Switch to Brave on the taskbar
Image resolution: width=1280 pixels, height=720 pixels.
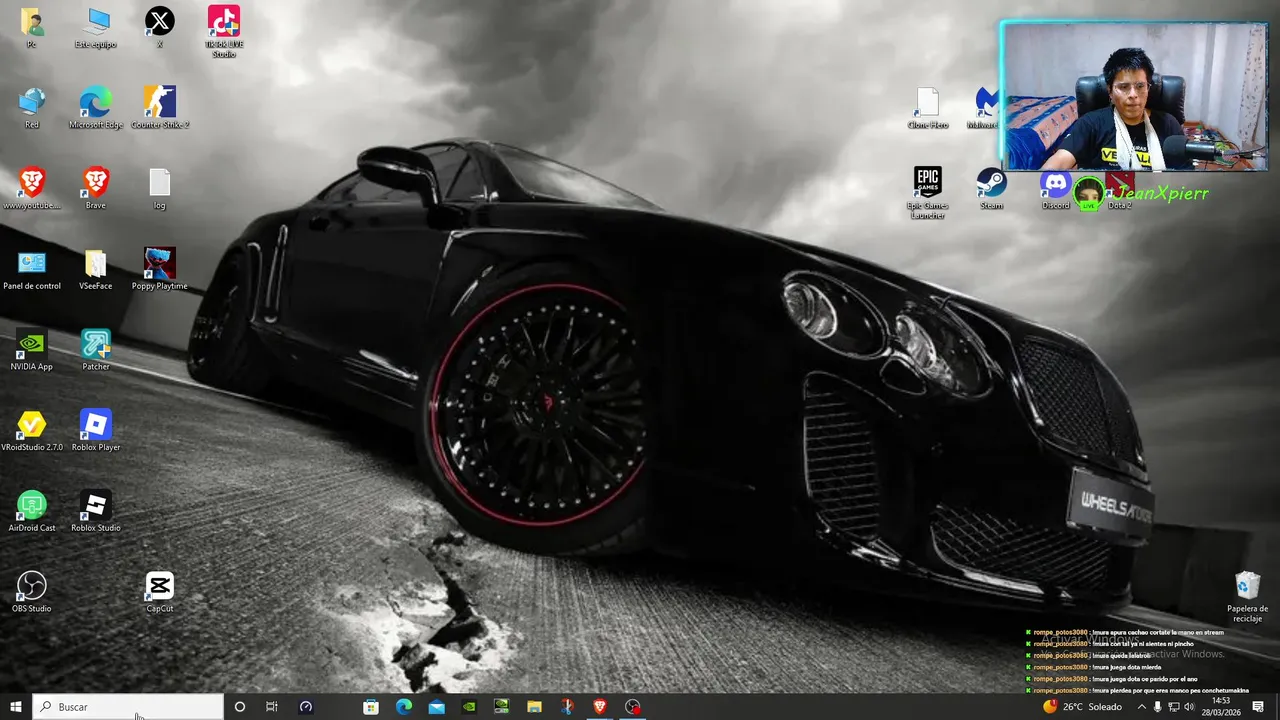point(600,707)
